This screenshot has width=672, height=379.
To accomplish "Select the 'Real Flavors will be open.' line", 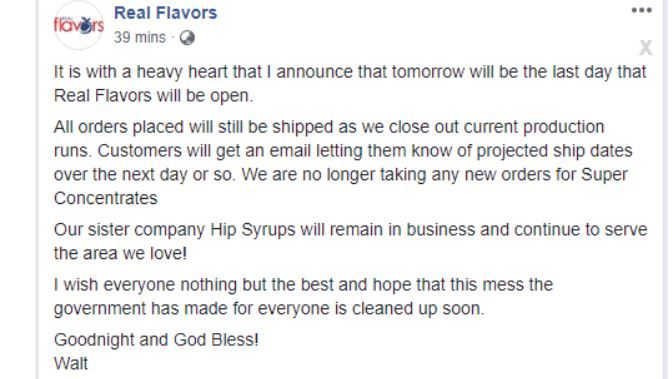I will coord(153,96).
